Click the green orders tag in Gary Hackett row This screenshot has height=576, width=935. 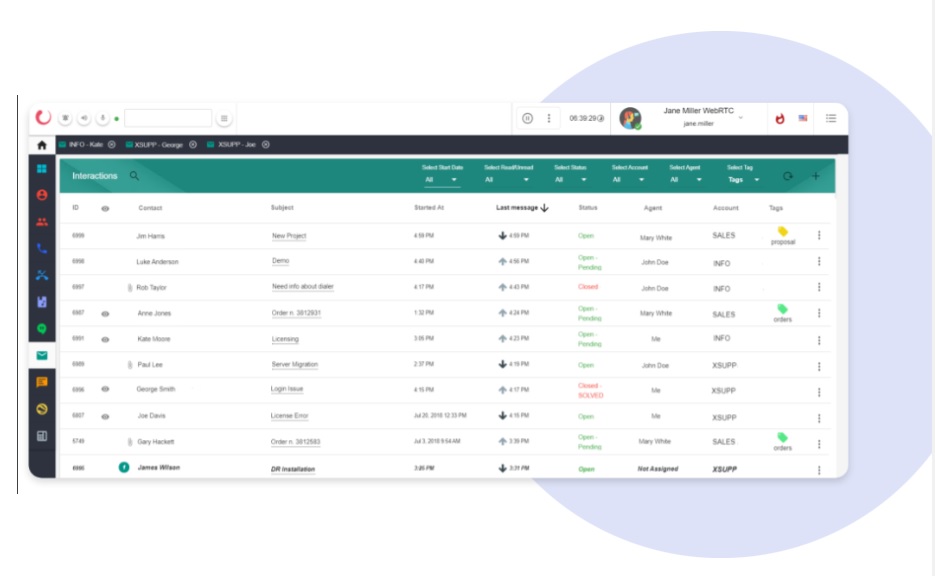(x=782, y=442)
